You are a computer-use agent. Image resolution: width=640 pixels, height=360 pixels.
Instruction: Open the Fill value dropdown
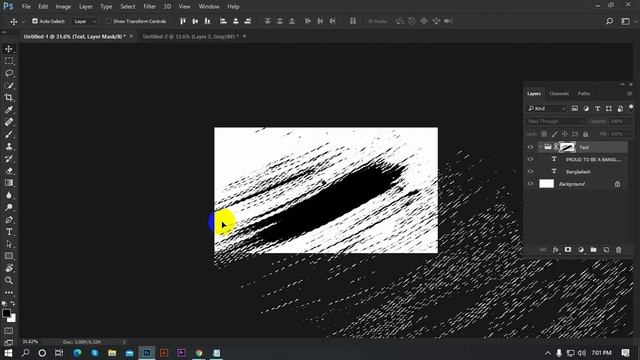pyautogui.click(x=629, y=134)
